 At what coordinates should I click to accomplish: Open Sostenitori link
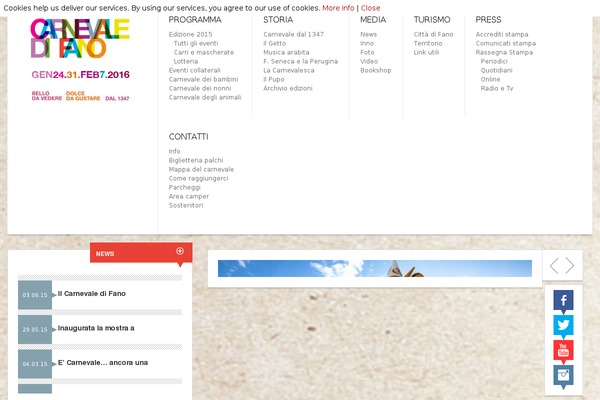tap(186, 205)
